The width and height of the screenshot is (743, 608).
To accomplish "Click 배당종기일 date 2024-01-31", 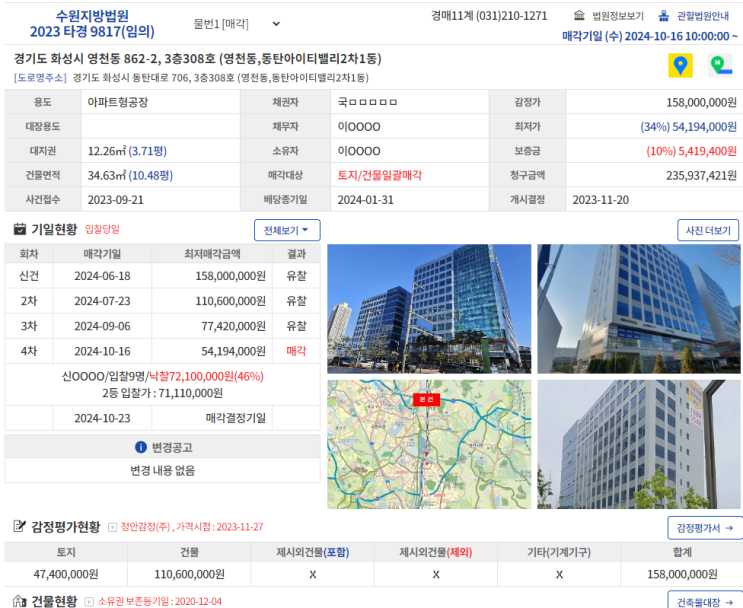I will [365, 200].
